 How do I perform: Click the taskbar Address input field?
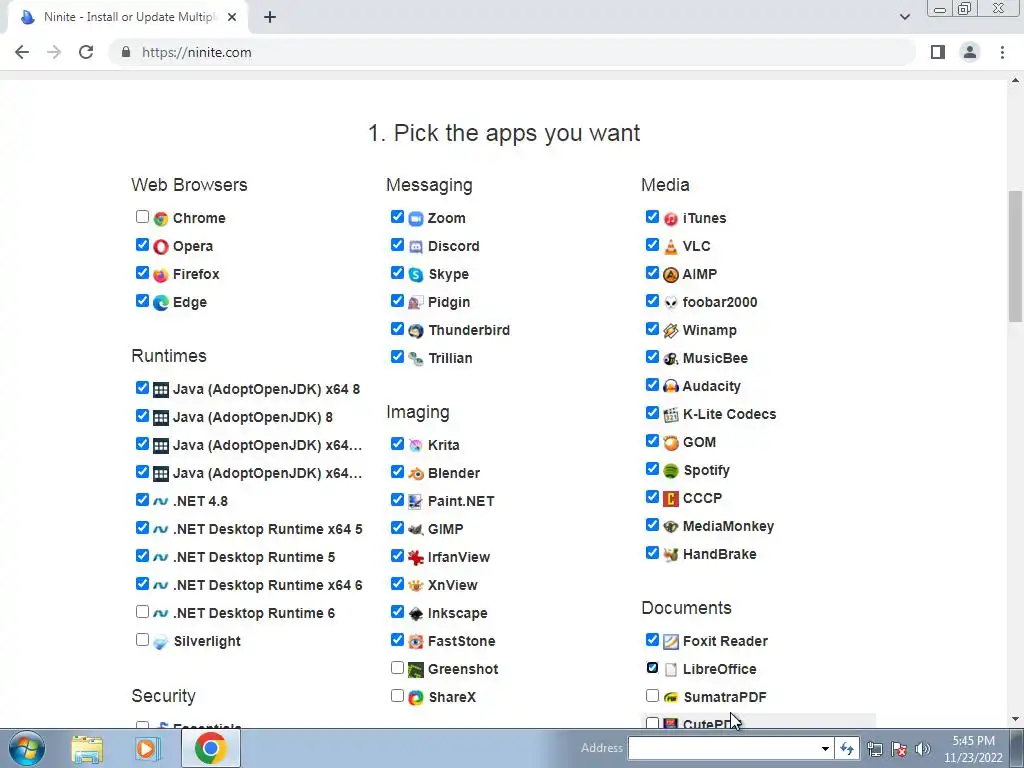coord(722,748)
